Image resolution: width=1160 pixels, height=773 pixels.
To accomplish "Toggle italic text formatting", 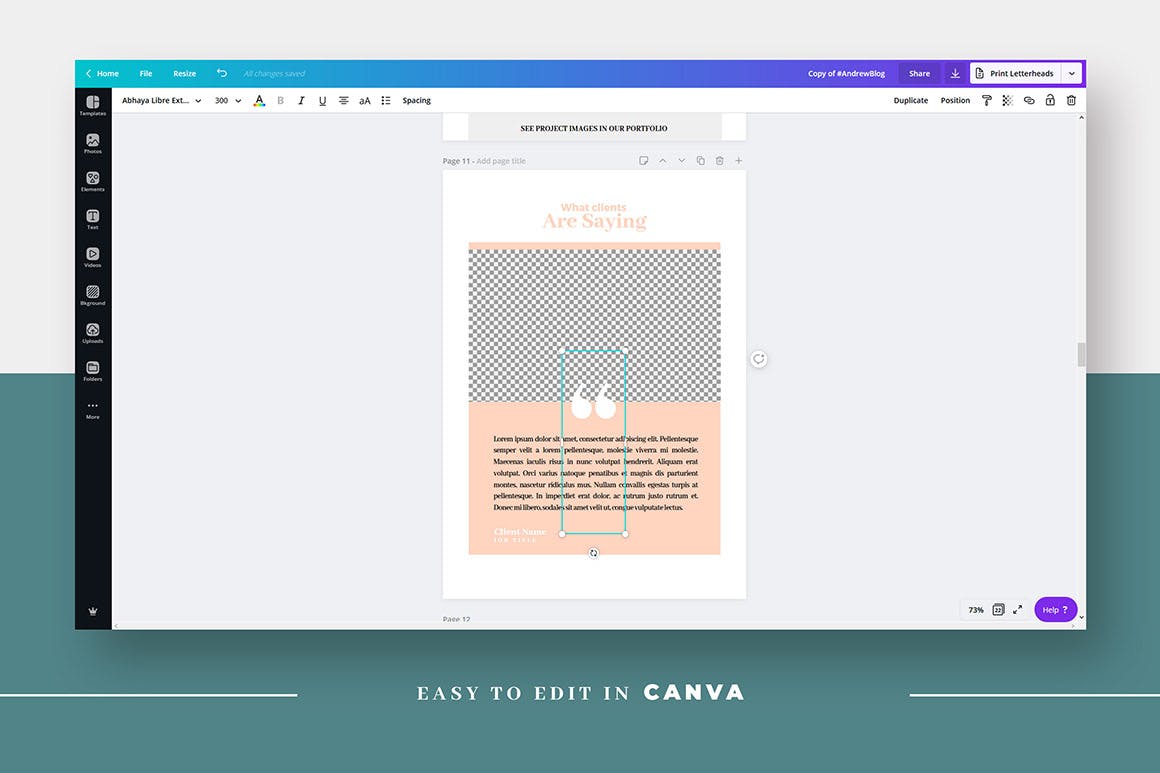I will click(x=301, y=100).
